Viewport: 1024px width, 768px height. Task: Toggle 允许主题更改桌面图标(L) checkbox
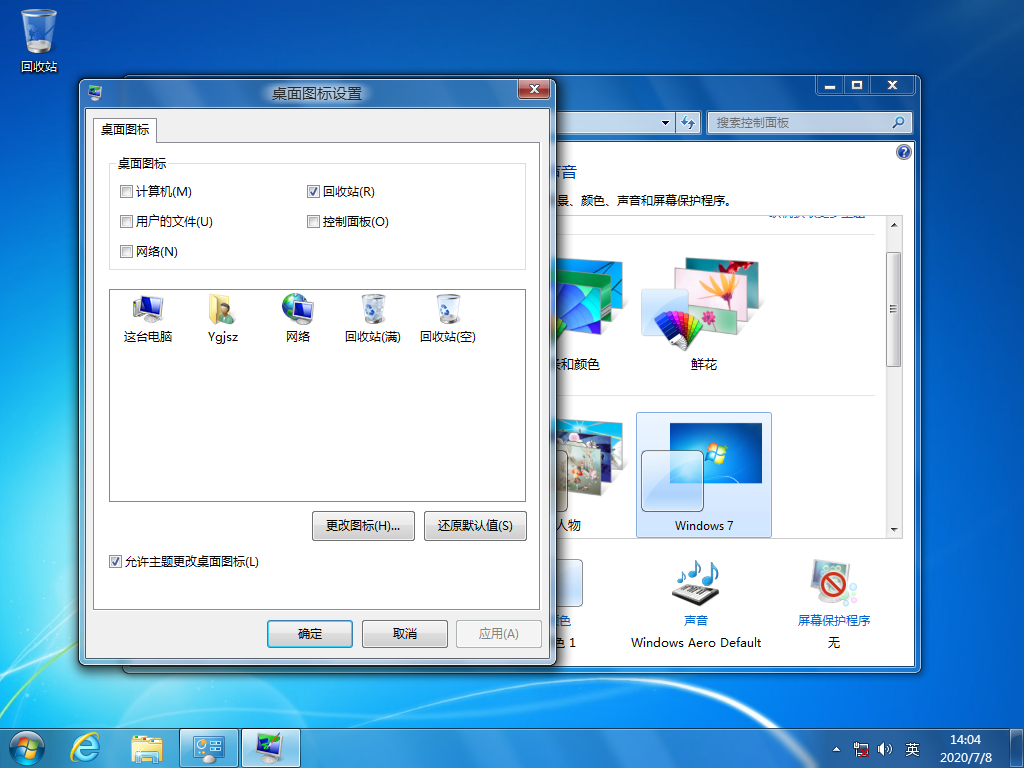click(x=115, y=562)
